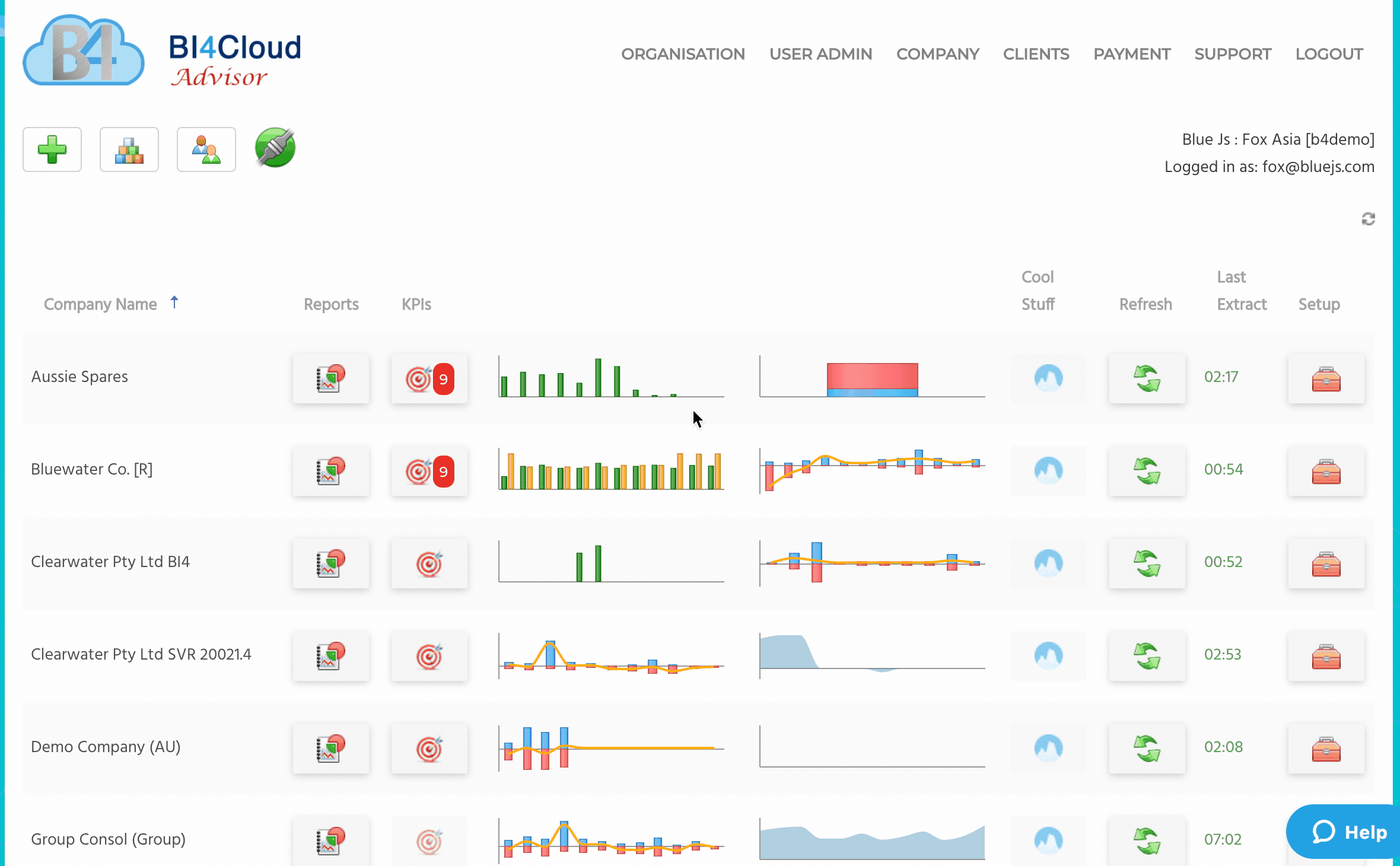Open the building blocks group icon

[x=129, y=149]
